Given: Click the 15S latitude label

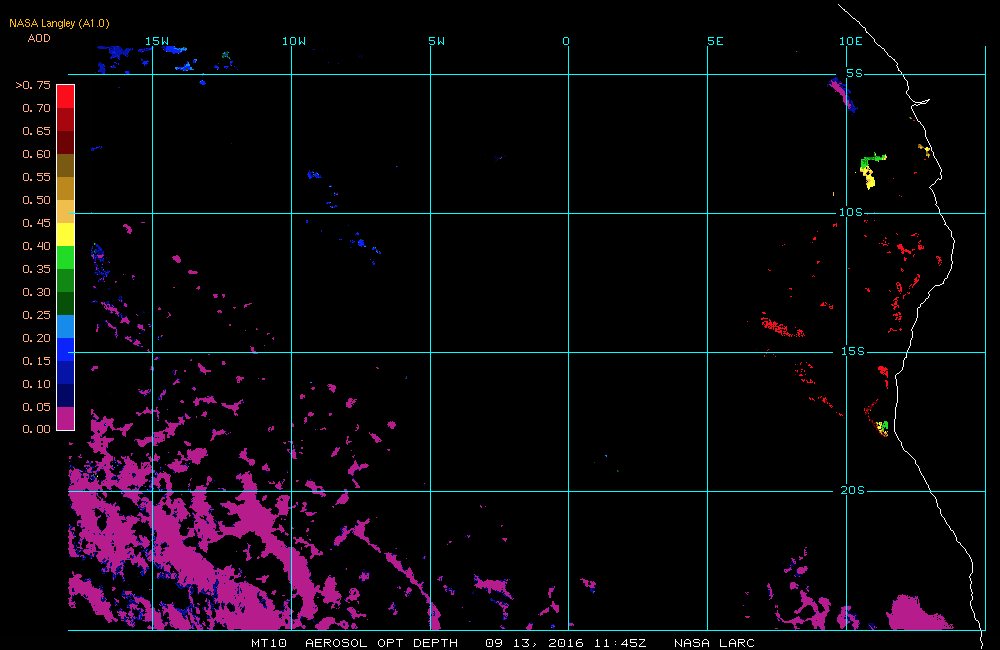Looking at the screenshot, I should (853, 351).
